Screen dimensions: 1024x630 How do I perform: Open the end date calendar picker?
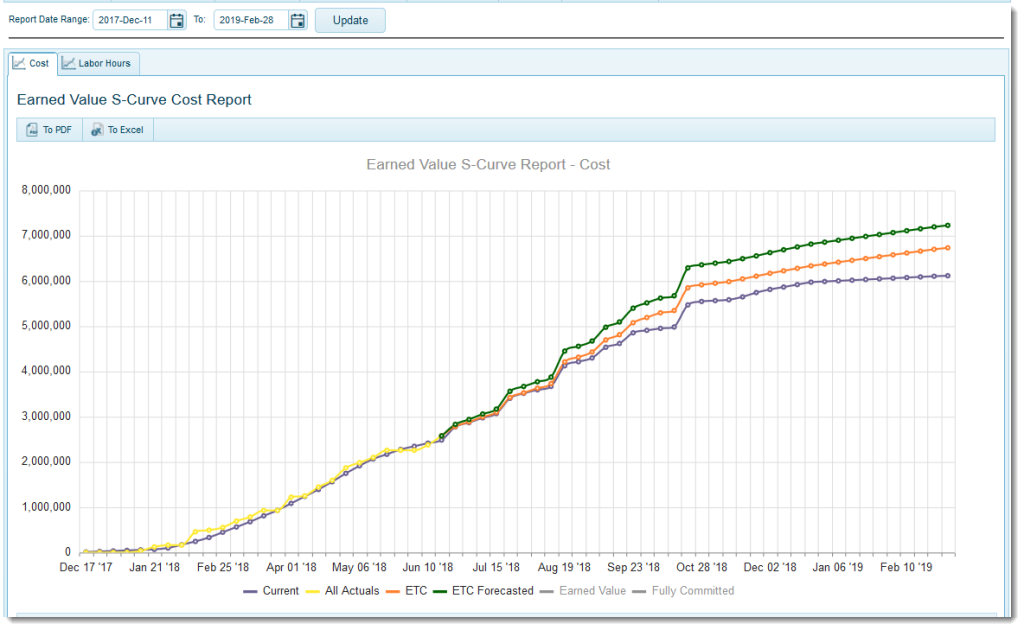click(297, 20)
